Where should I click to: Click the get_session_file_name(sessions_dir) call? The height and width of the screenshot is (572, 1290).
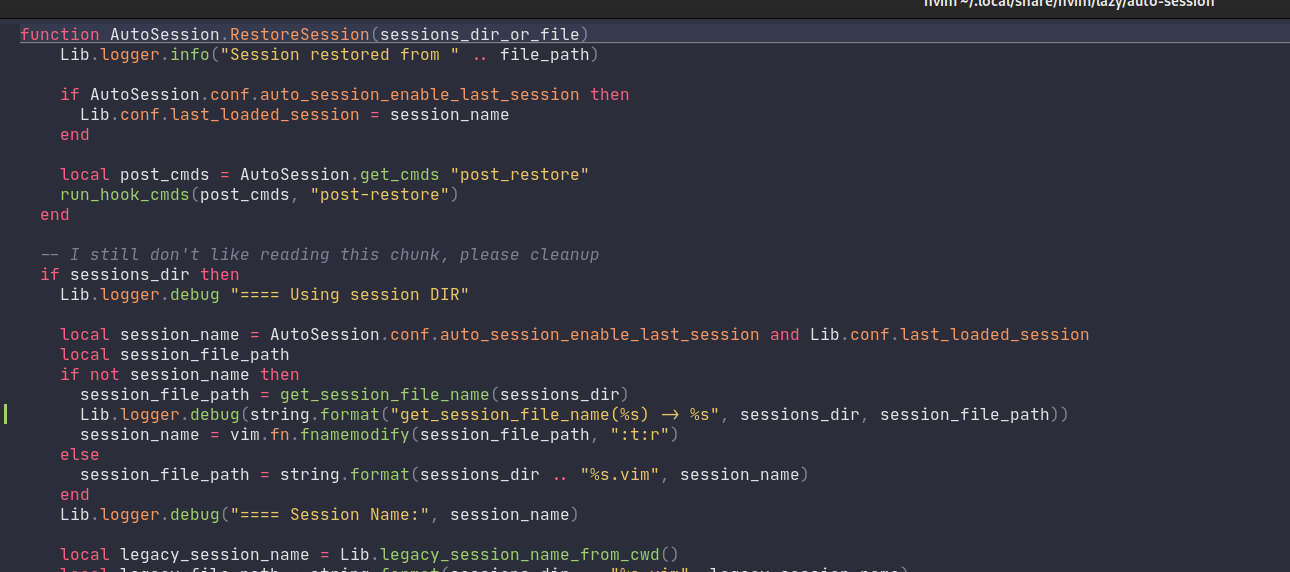click(455, 395)
